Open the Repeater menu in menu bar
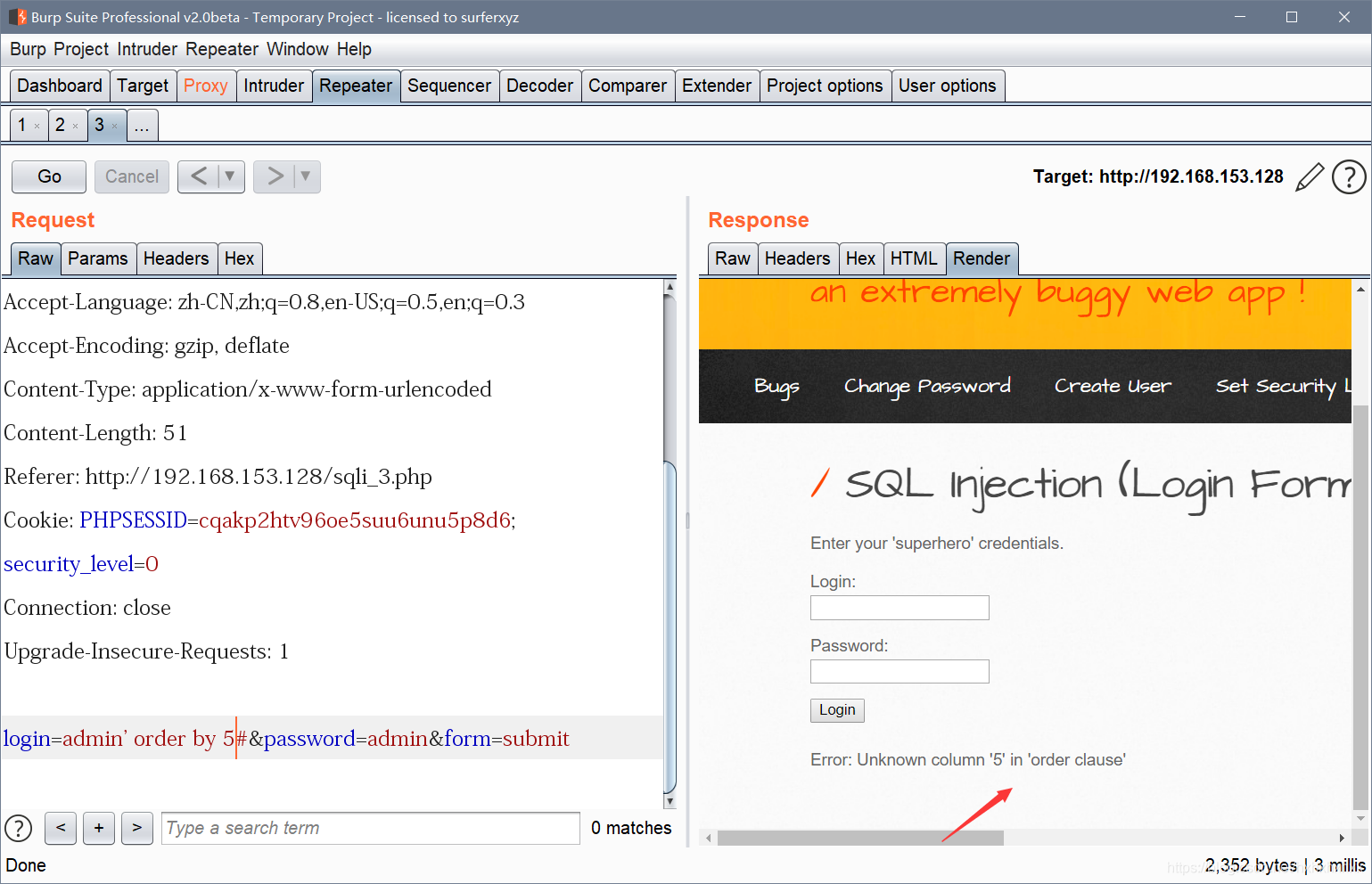1372x884 pixels. 222,49
